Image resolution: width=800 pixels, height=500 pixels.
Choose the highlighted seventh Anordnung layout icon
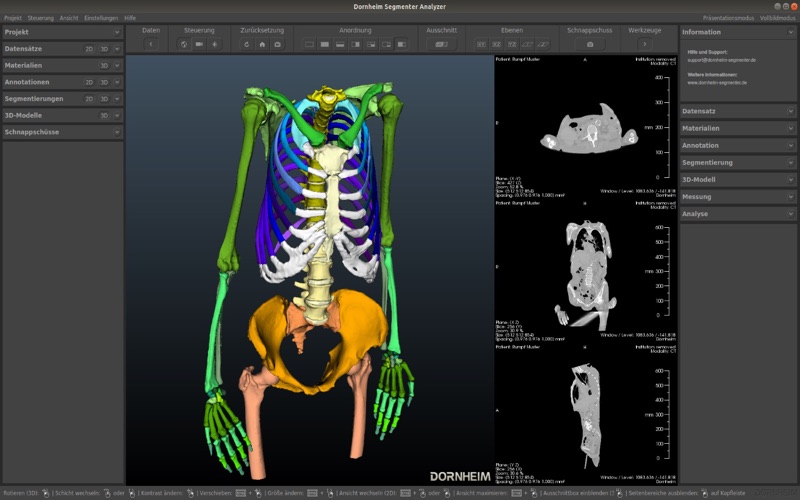(x=402, y=44)
